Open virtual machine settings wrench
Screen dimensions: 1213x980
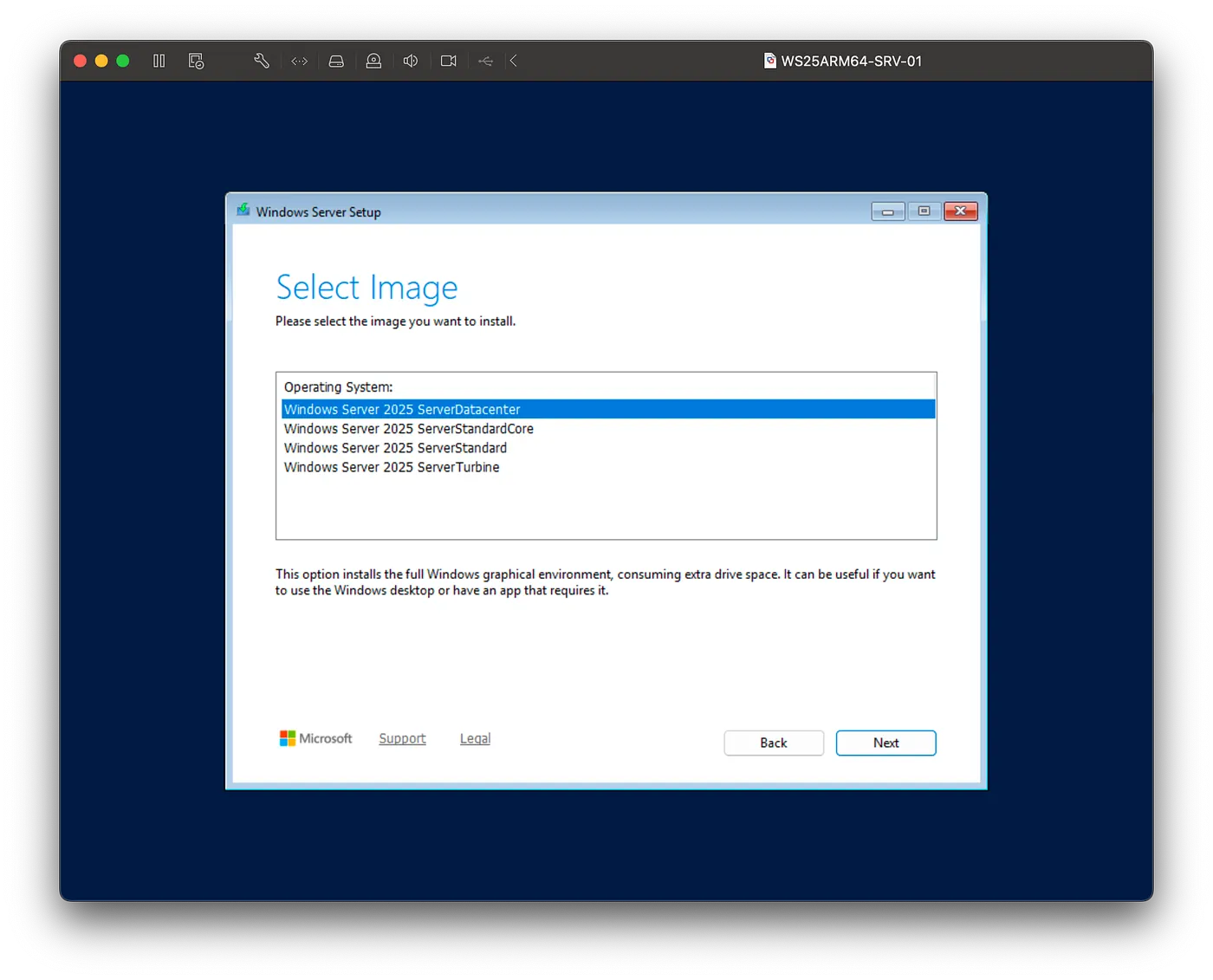click(x=262, y=61)
